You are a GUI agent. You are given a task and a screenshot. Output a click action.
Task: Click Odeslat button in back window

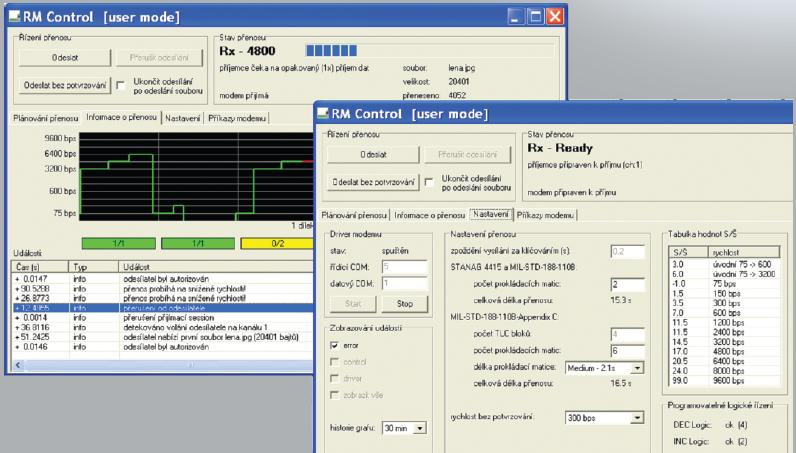click(x=65, y=57)
